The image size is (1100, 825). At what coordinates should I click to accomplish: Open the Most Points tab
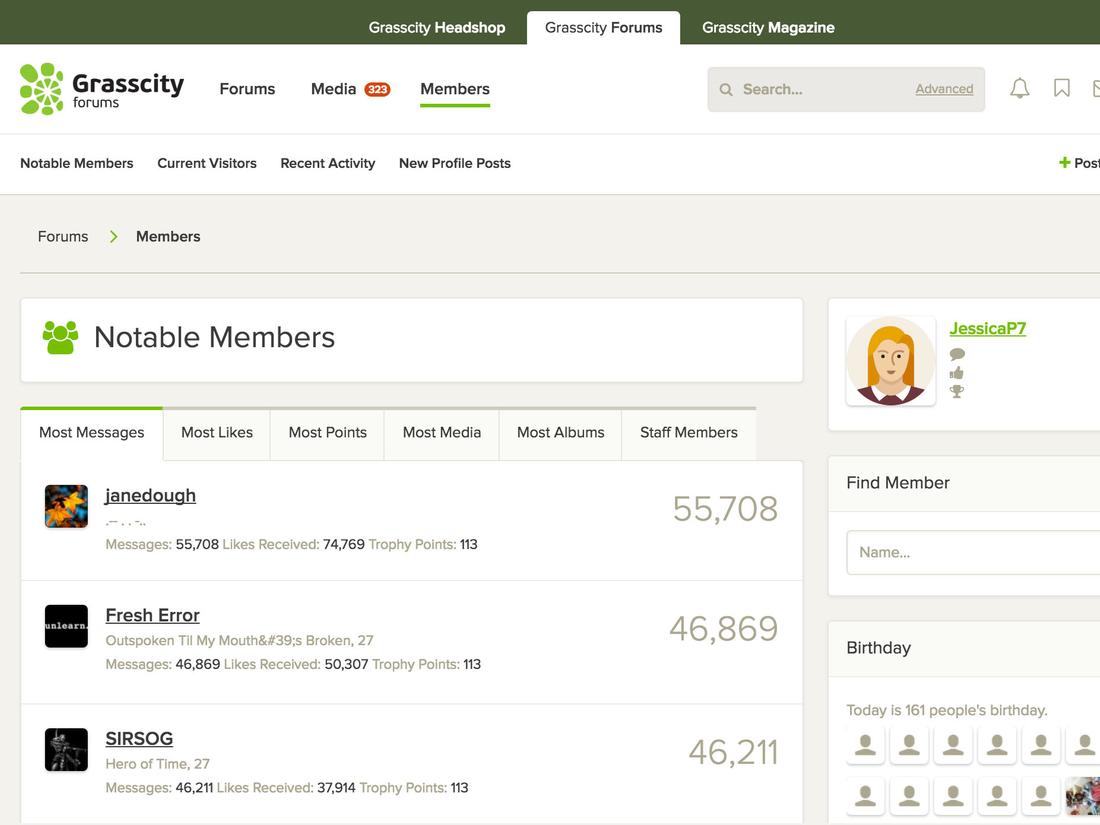point(327,433)
